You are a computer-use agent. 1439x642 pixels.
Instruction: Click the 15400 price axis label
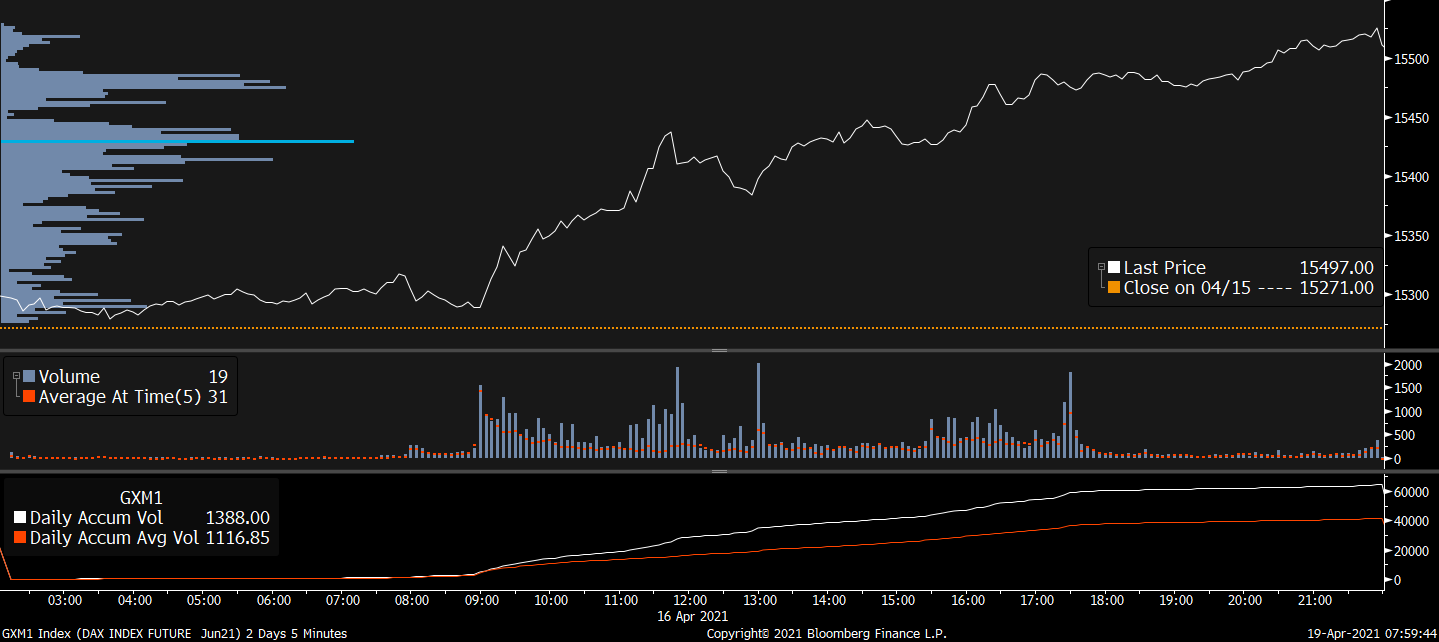pyautogui.click(x=1411, y=177)
